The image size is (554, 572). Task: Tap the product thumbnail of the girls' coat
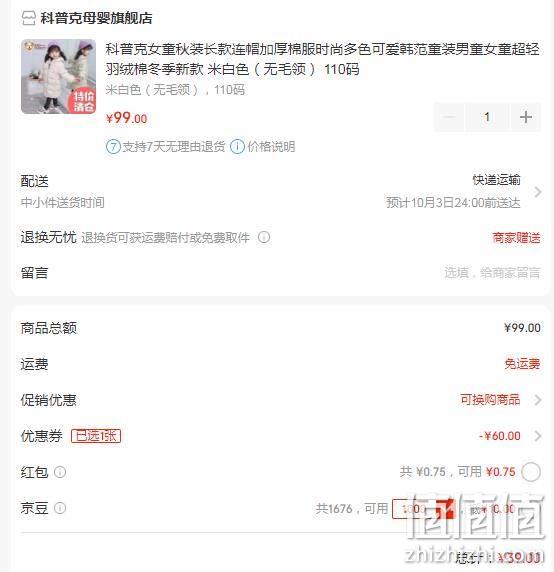point(58,77)
